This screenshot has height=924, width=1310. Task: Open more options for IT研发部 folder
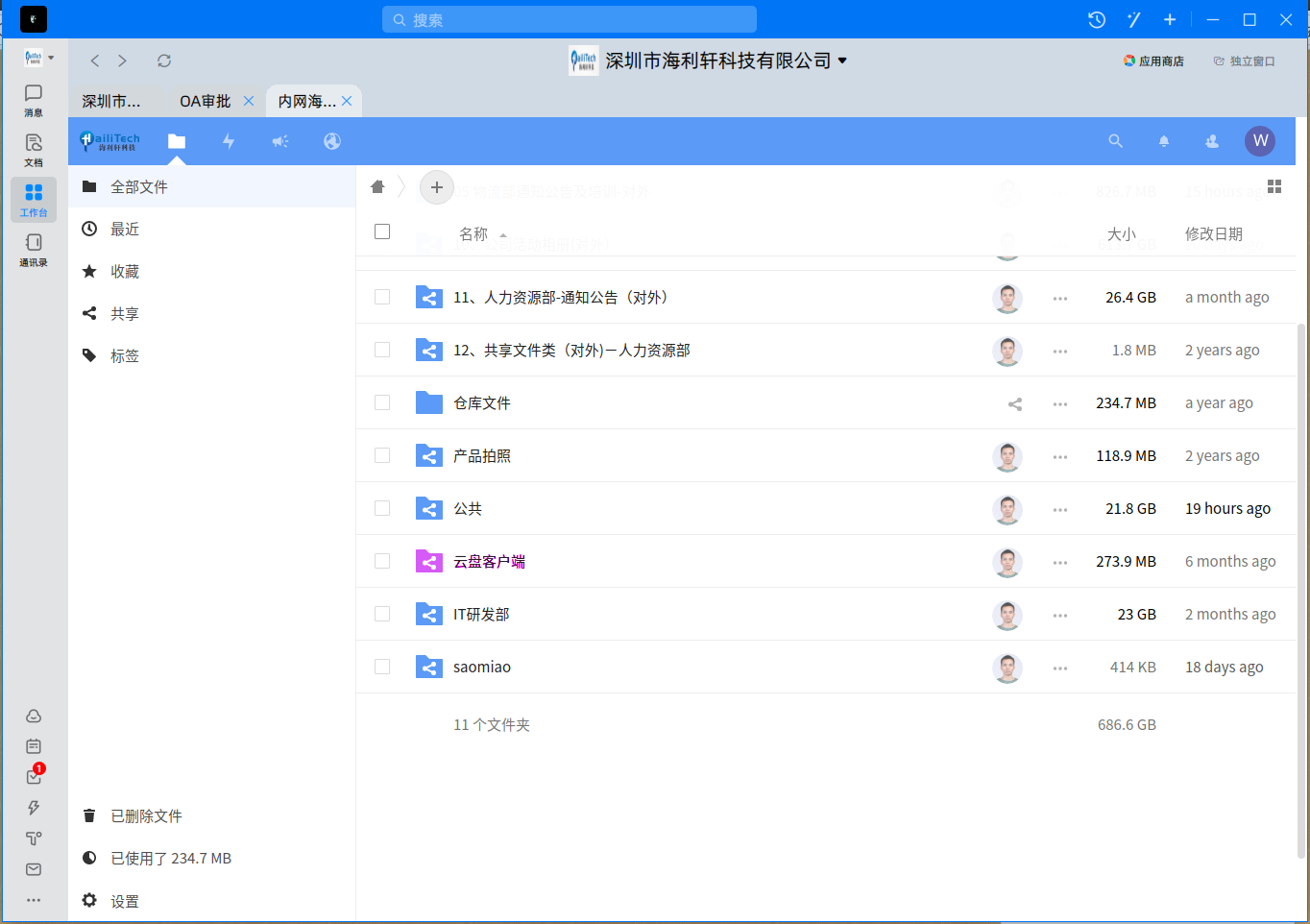(1059, 615)
